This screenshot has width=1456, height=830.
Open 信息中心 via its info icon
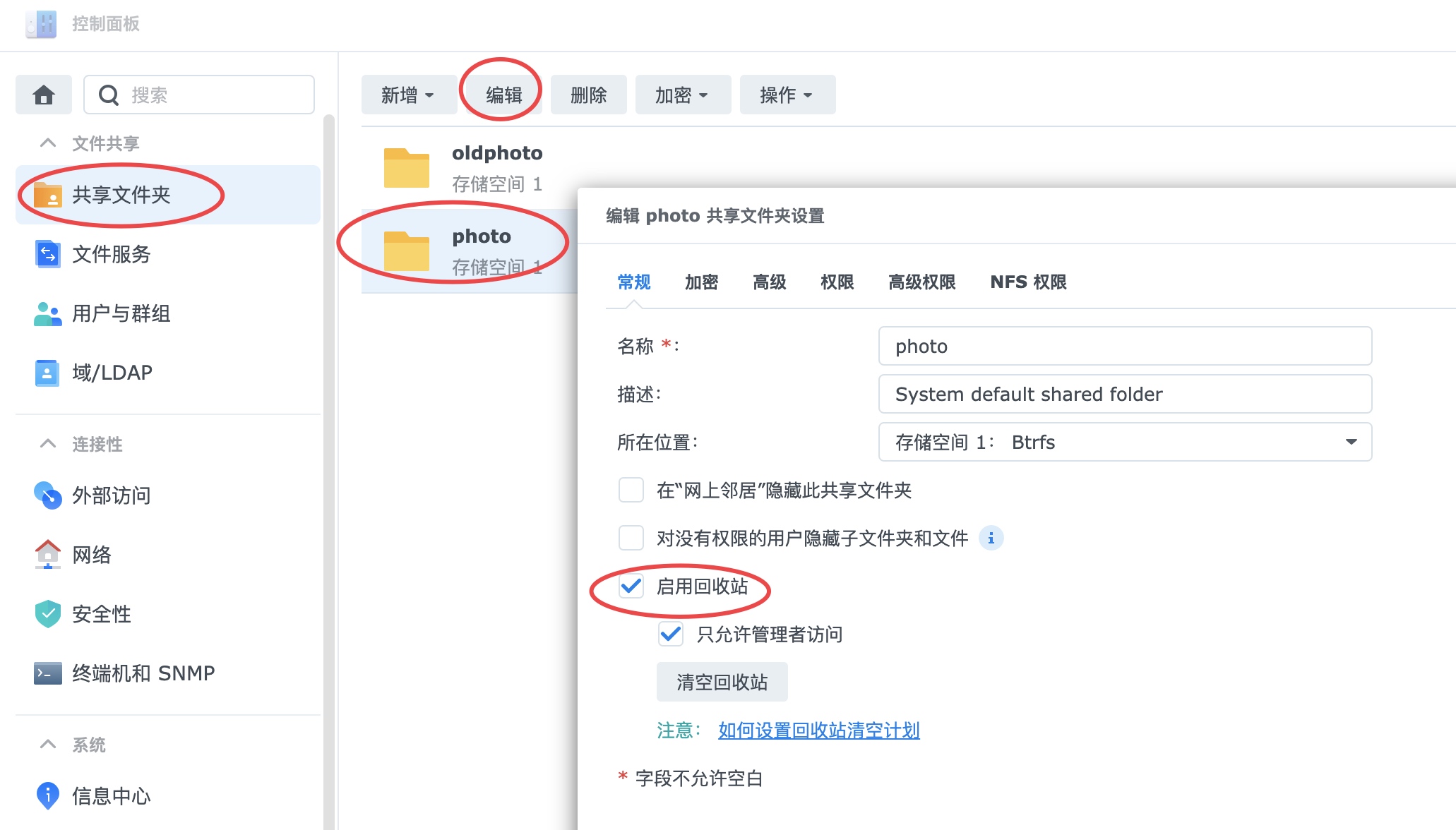tap(48, 796)
